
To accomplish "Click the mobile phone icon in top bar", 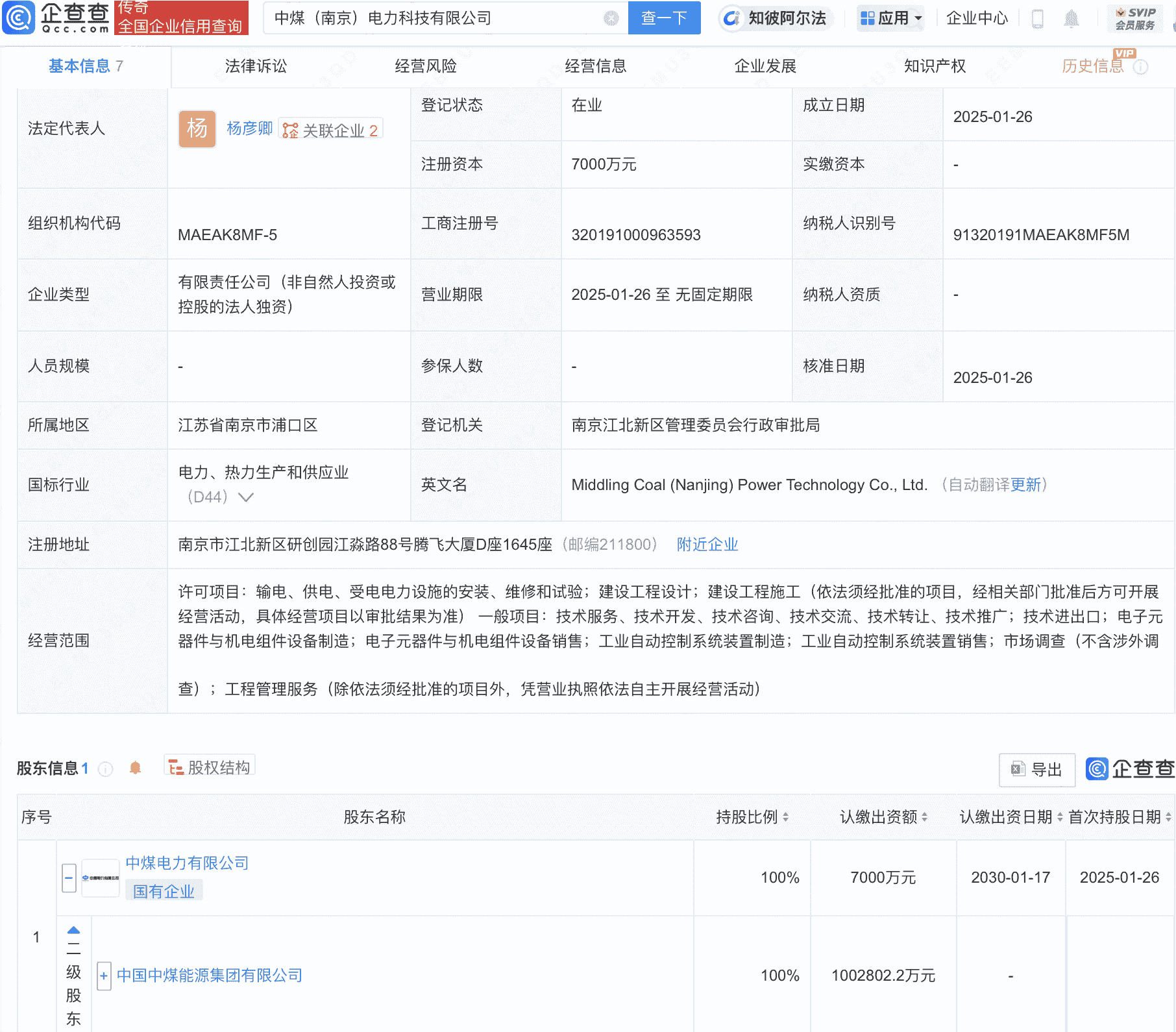I will point(1037,18).
